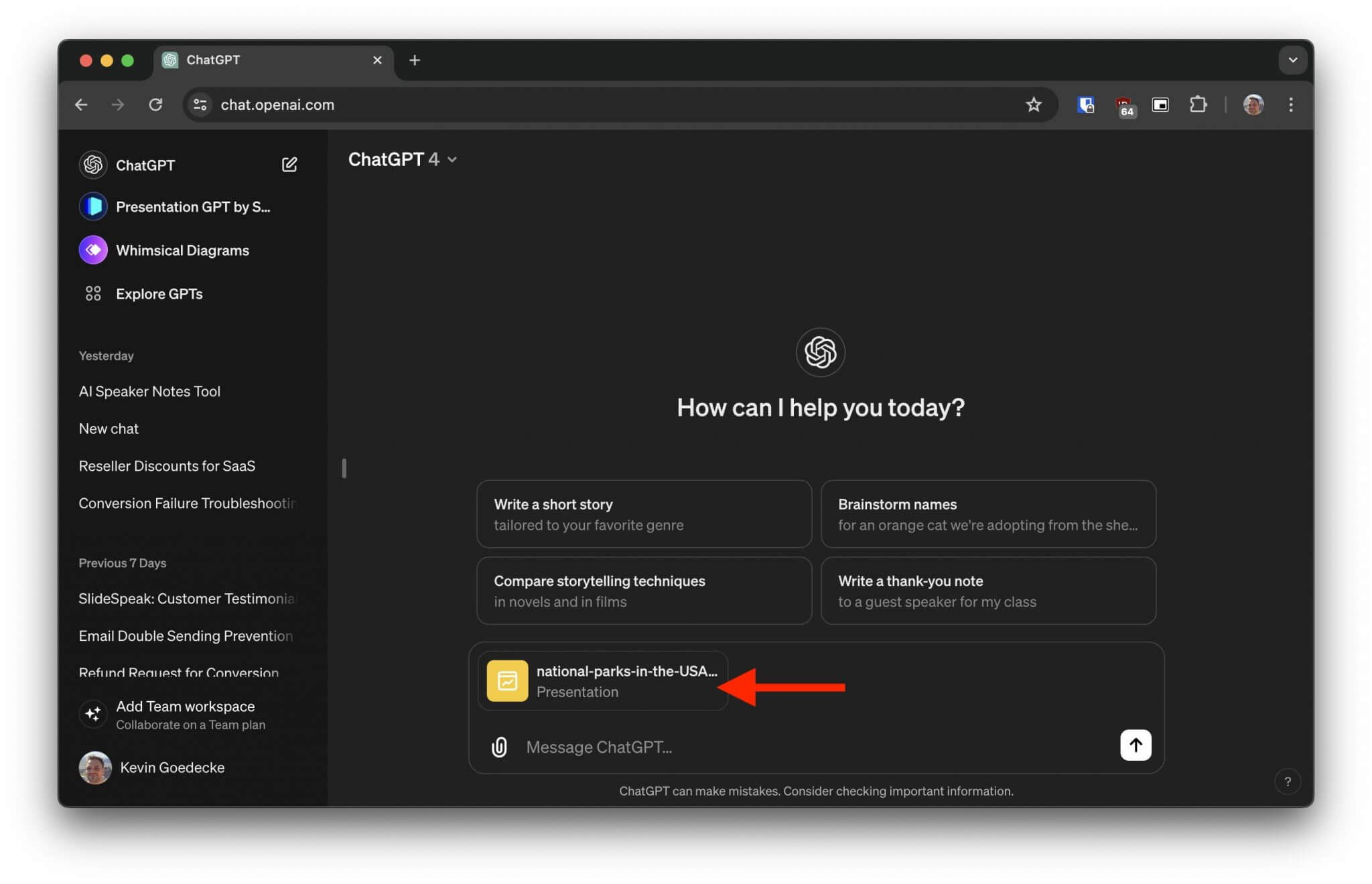
Task: Click the paperclip attachment icon
Action: (498, 746)
